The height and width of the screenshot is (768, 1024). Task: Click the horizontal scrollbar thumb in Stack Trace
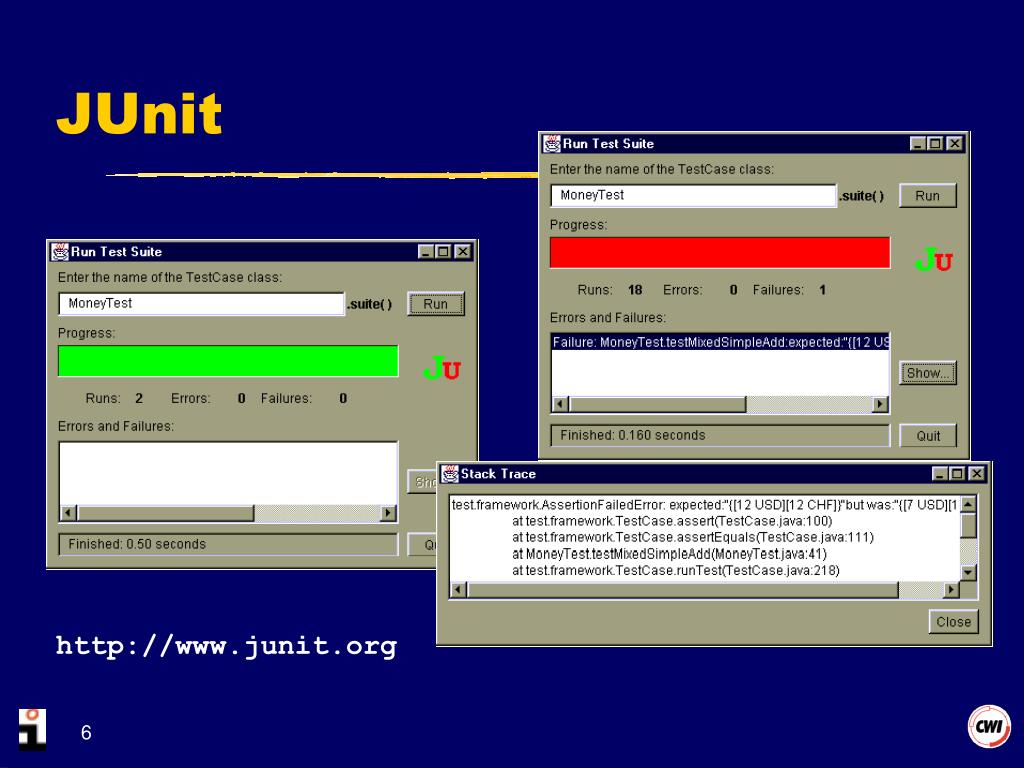pyautogui.click(x=683, y=590)
